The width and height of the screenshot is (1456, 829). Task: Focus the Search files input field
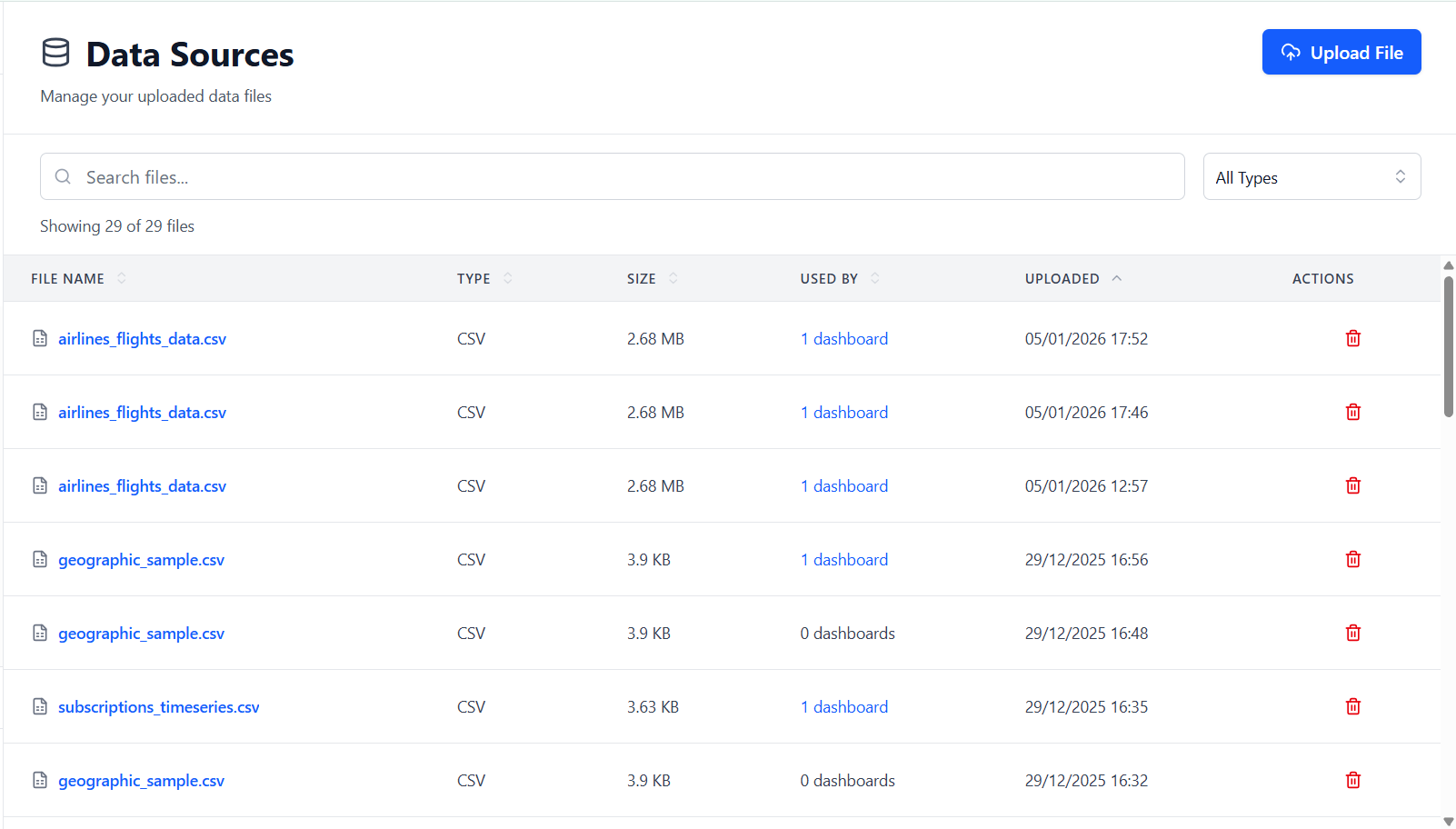tap(618, 177)
